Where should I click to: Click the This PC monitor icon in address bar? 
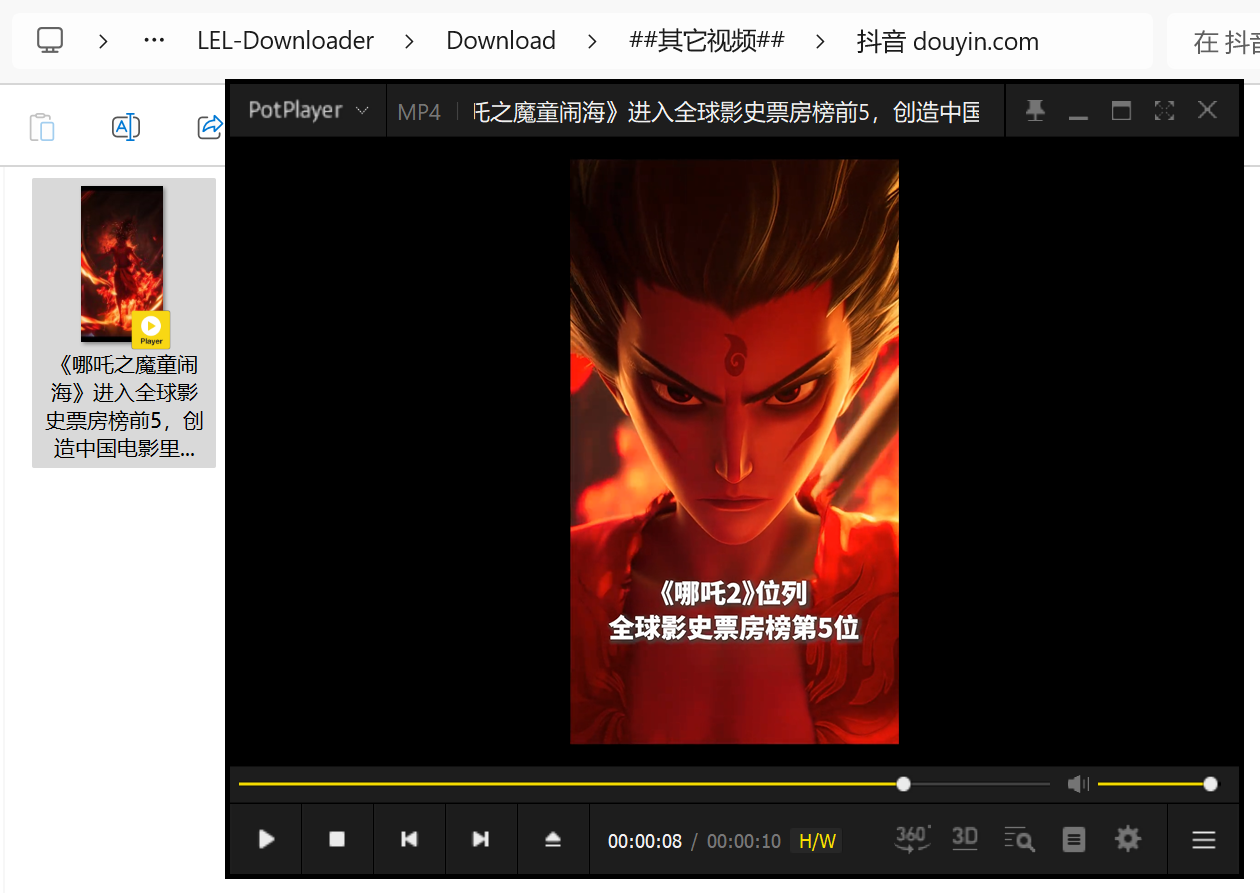tap(50, 40)
